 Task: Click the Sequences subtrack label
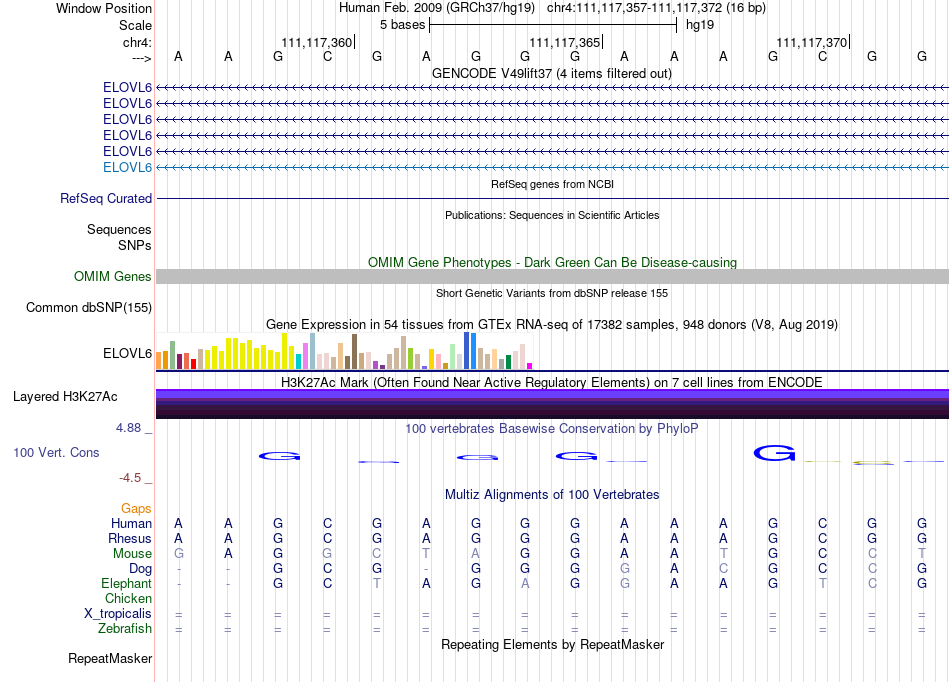click(119, 230)
